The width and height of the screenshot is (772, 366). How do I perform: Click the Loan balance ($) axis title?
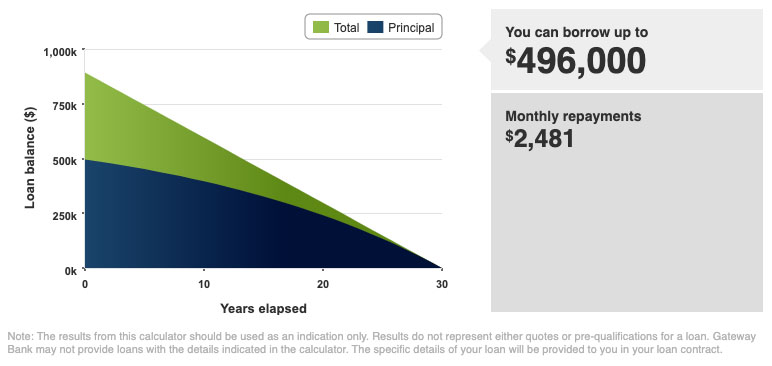[x=30, y=158]
